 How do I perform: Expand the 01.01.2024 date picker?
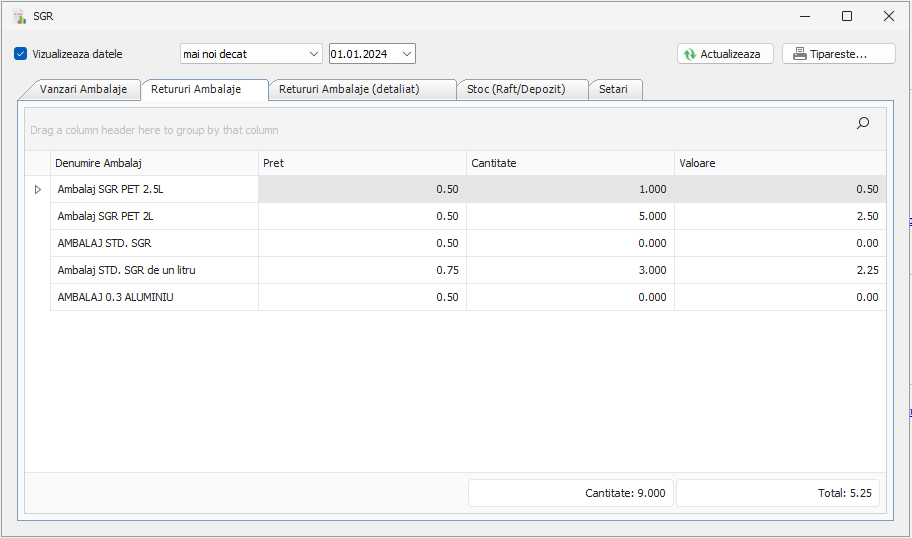tap(406, 54)
